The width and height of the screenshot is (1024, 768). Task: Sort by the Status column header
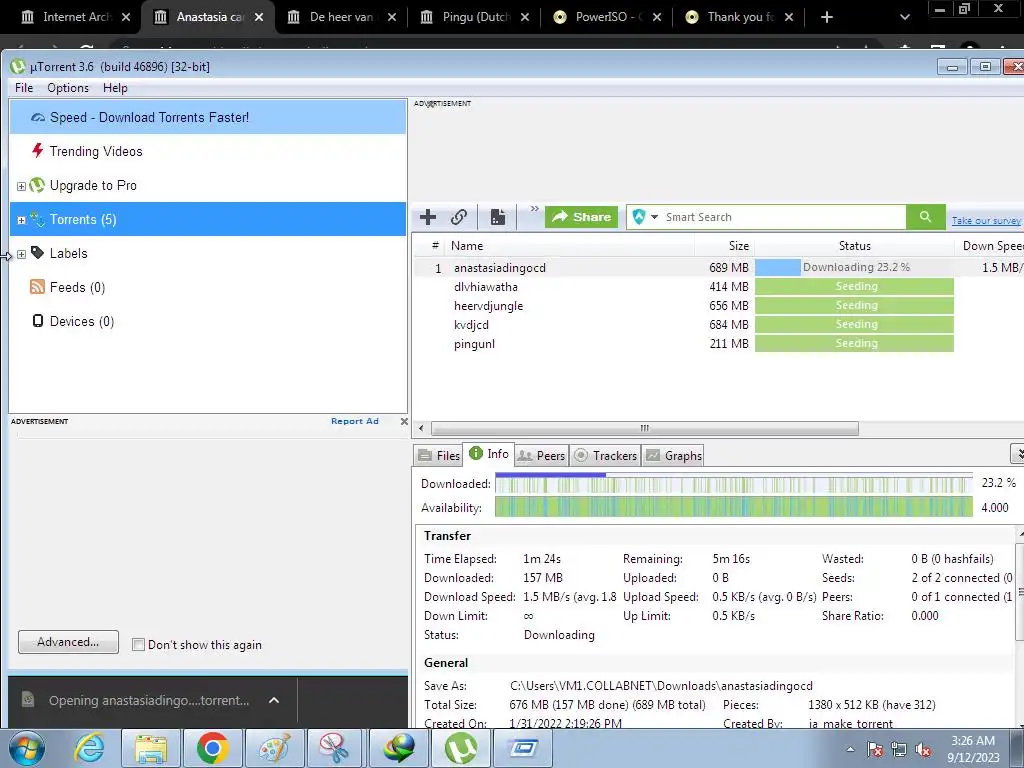coord(854,246)
